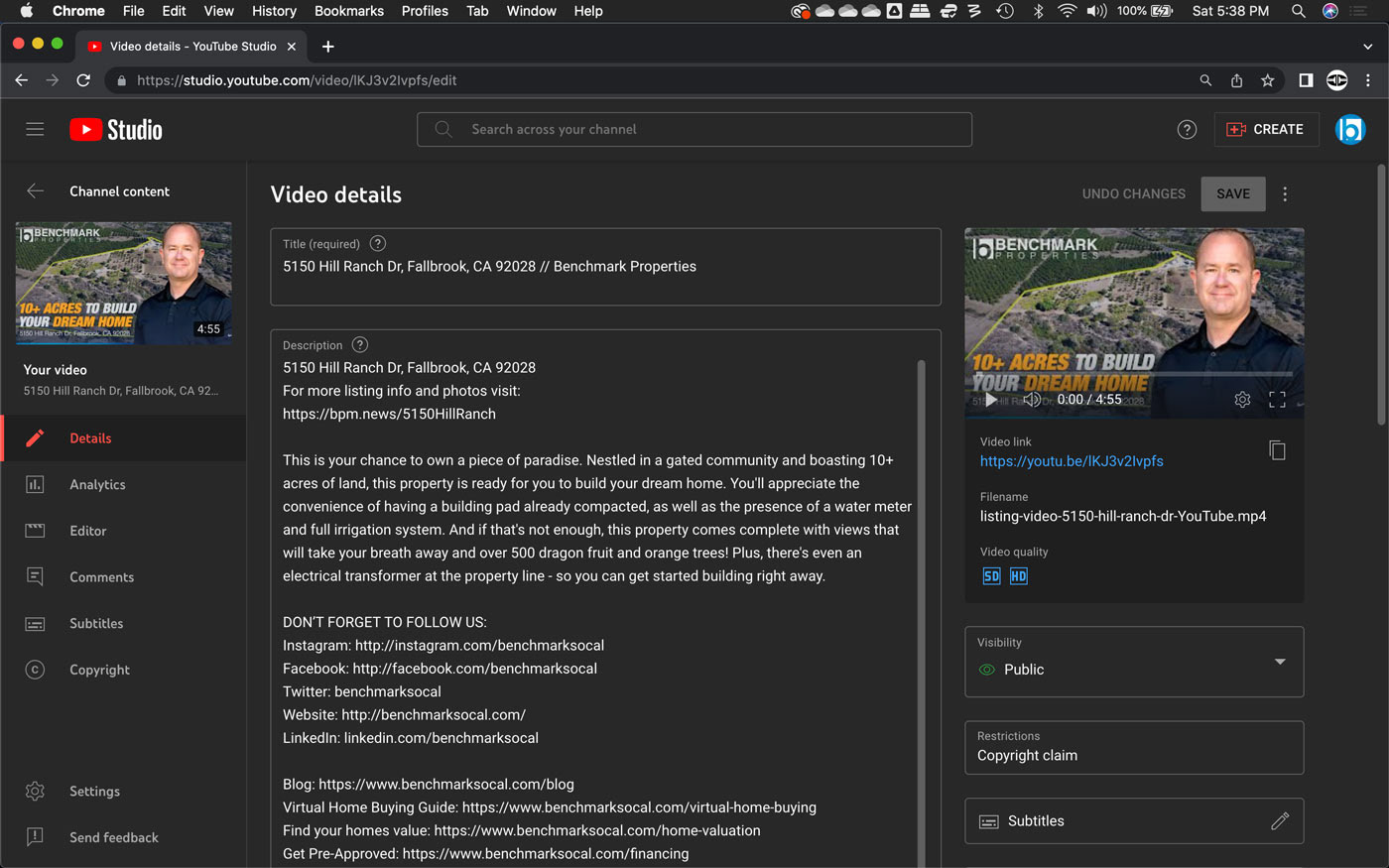Open the Editor clapperboard icon

tap(35, 531)
